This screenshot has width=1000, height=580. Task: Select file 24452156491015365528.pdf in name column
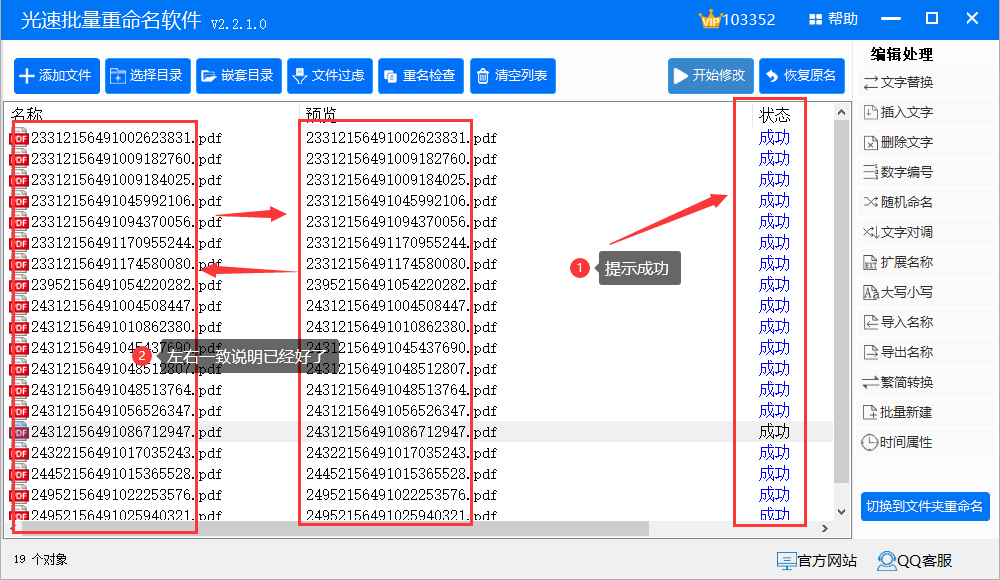point(126,474)
